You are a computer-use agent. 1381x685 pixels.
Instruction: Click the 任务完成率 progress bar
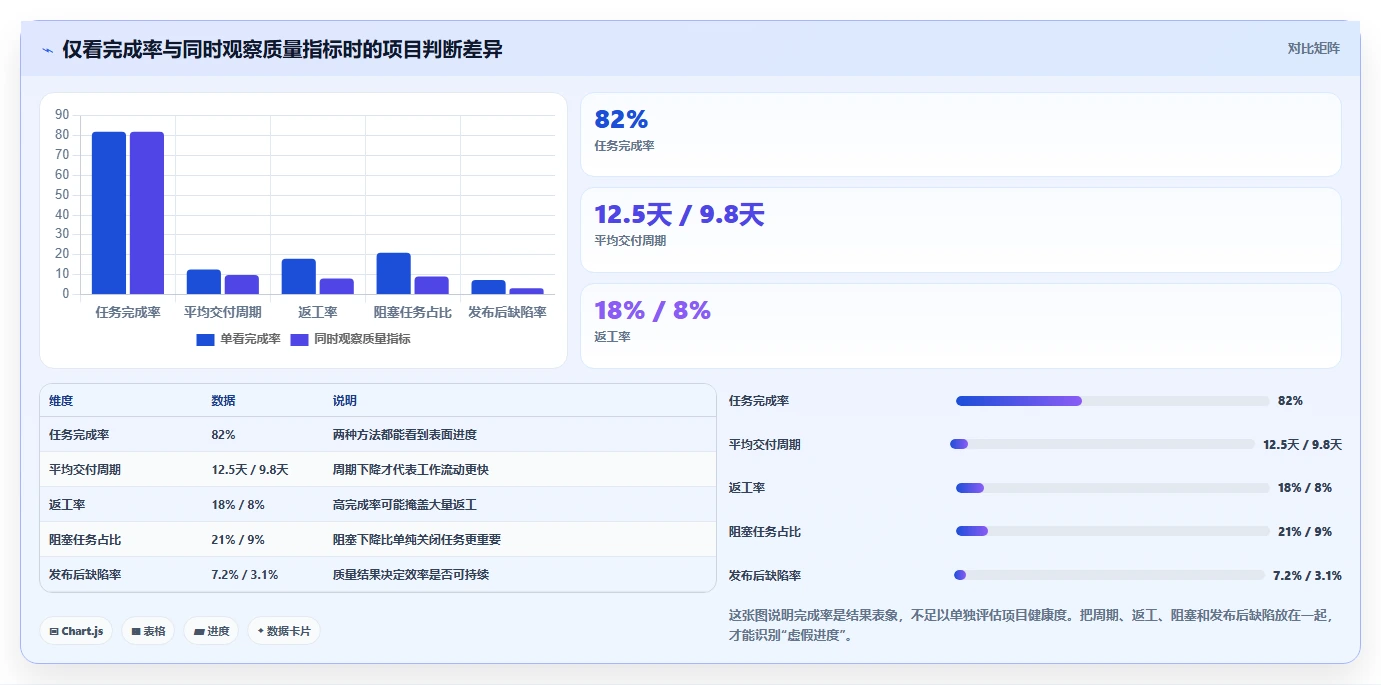click(x=1112, y=401)
